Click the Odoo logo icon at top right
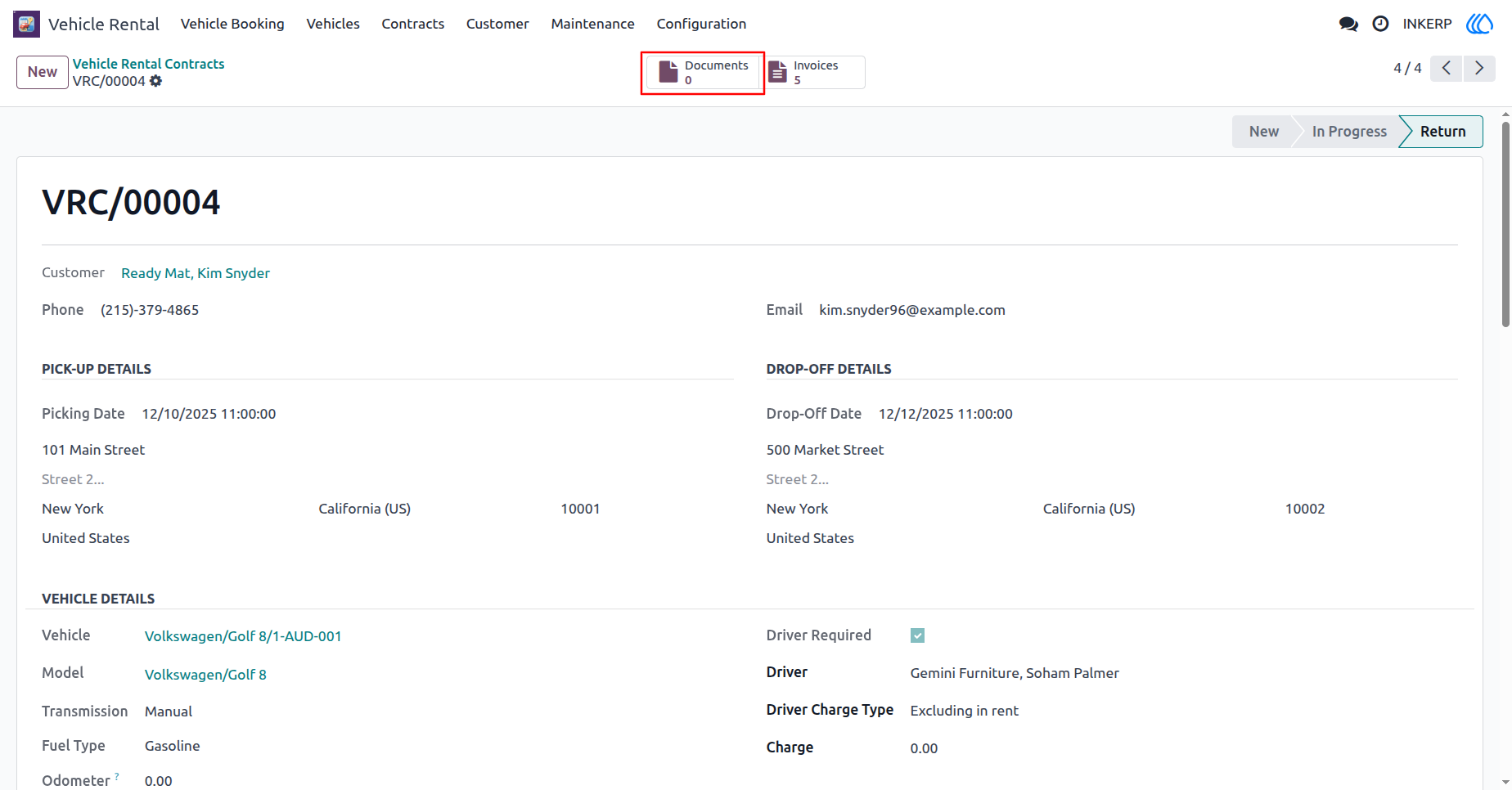 (x=1479, y=24)
